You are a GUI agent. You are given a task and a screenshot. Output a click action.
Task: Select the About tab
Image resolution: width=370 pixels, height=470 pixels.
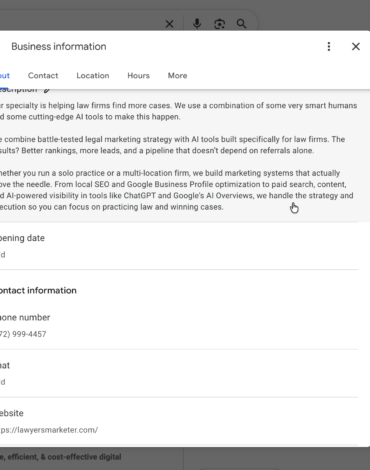pyautogui.click(x=5, y=76)
